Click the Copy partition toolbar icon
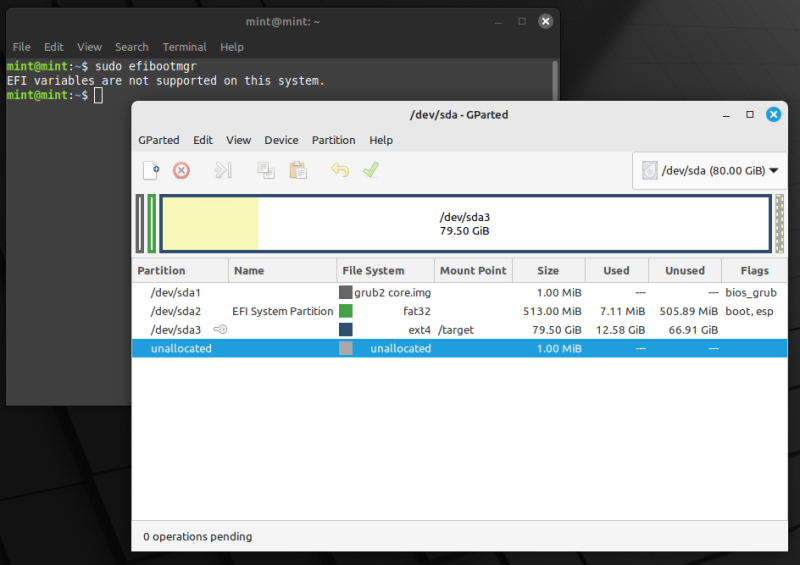This screenshot has height=565, width=800. point(266,170)
